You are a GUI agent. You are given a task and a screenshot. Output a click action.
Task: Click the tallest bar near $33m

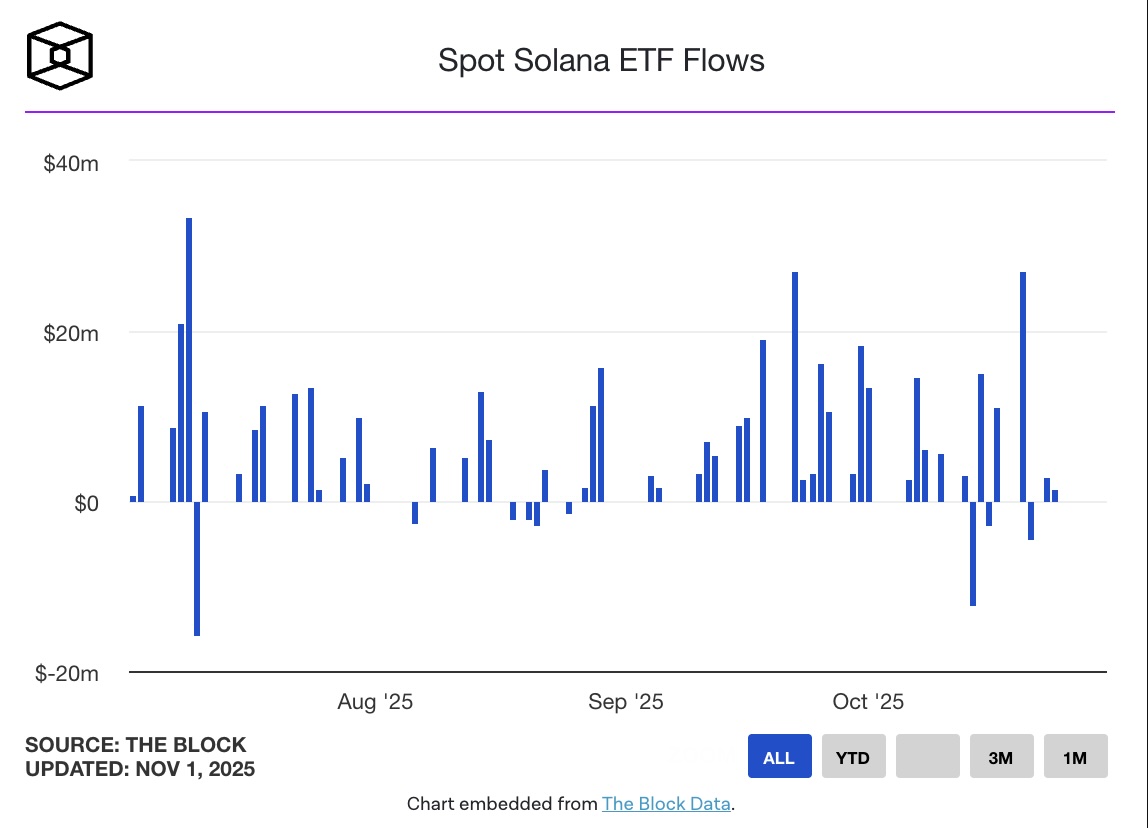(189, 360)
